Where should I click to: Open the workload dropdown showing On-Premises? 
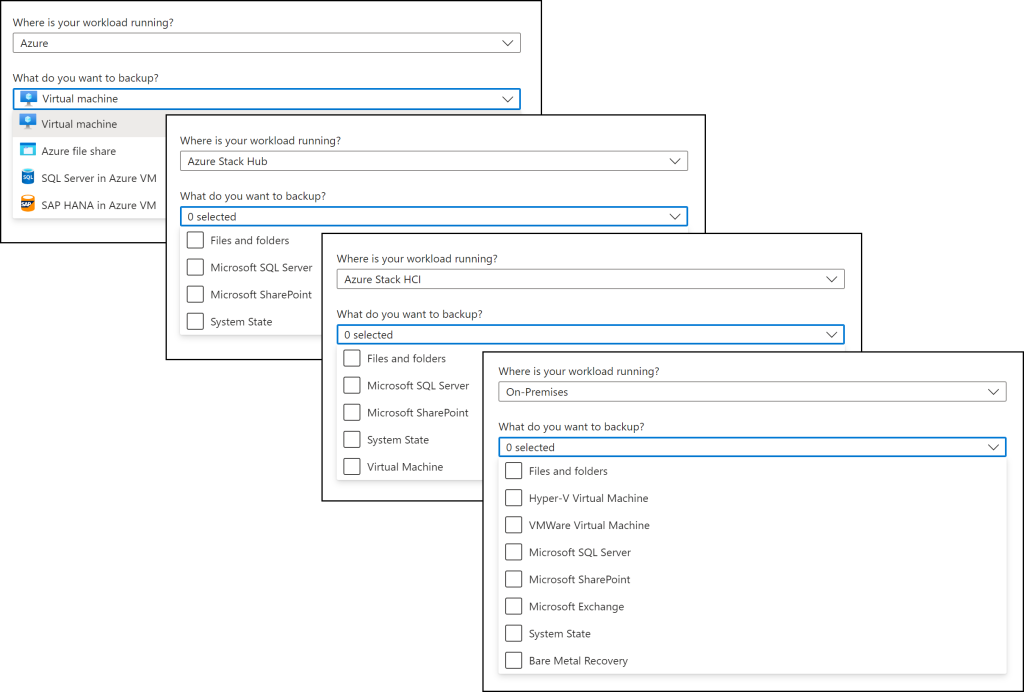(x=752, y=392)
